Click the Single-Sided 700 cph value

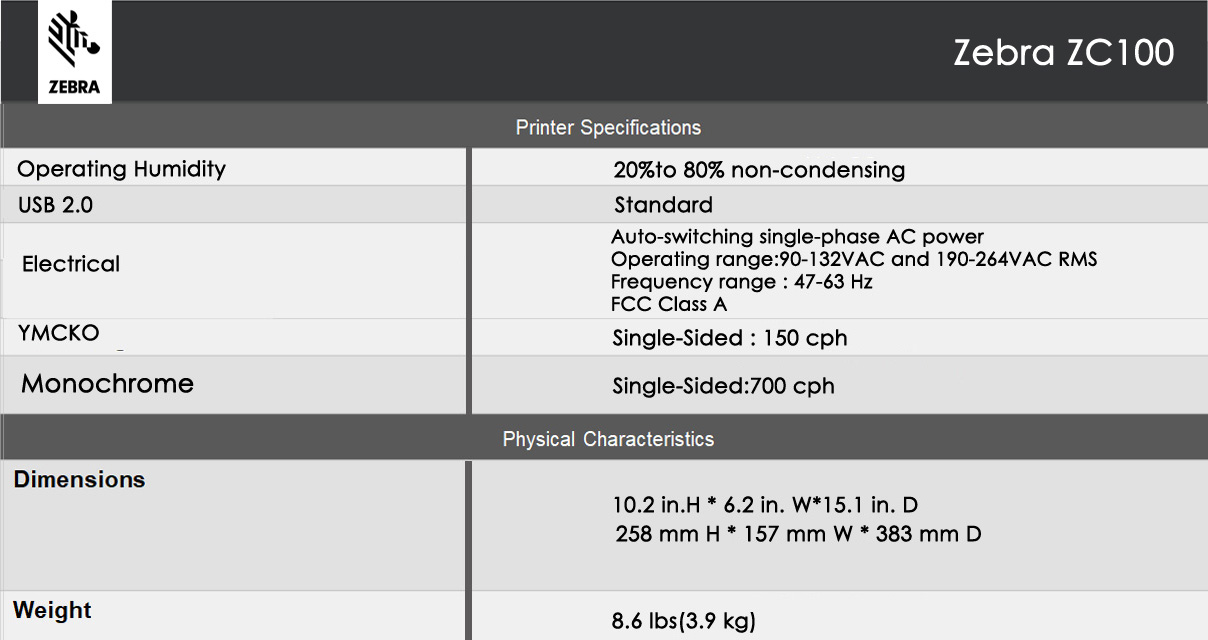[723, 386]
